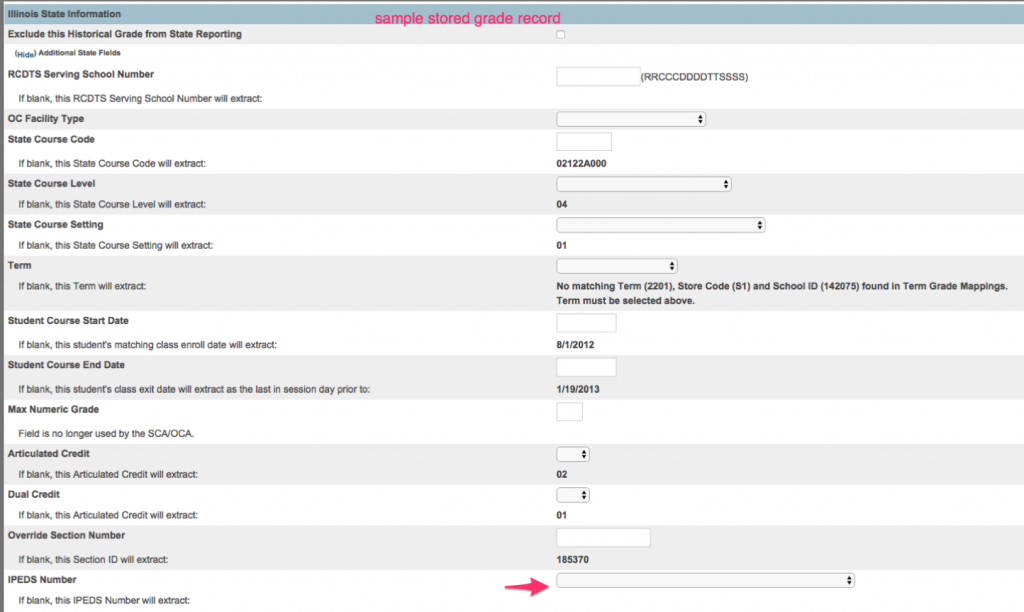This screenshot has height=612, width=1024.
Task: Click the IPEDS Number label
Action: pyautogui.click(x=42, y=580)
